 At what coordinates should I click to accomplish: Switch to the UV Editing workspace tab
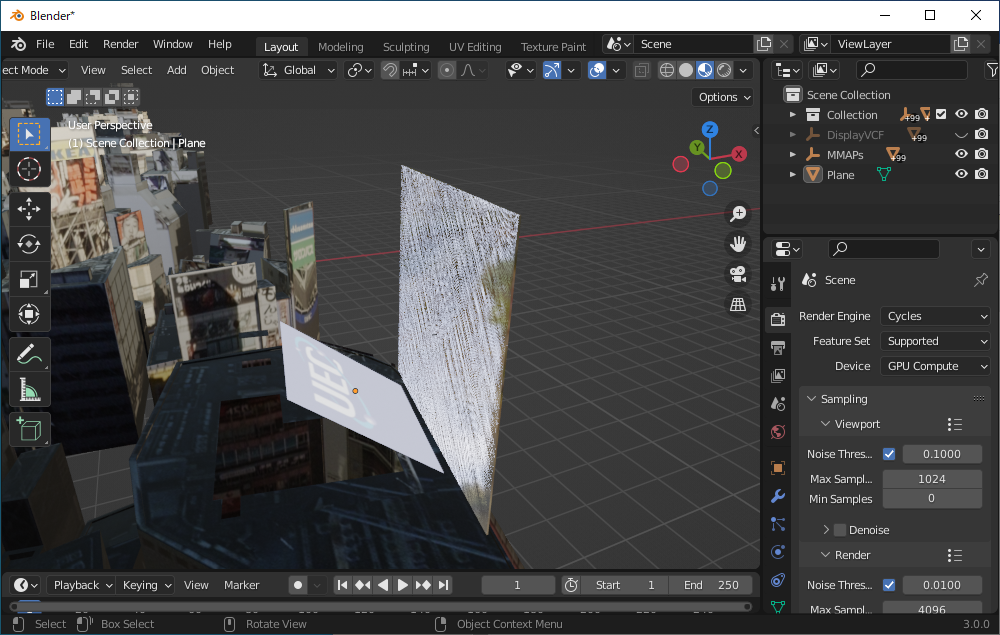pos(475,47)
